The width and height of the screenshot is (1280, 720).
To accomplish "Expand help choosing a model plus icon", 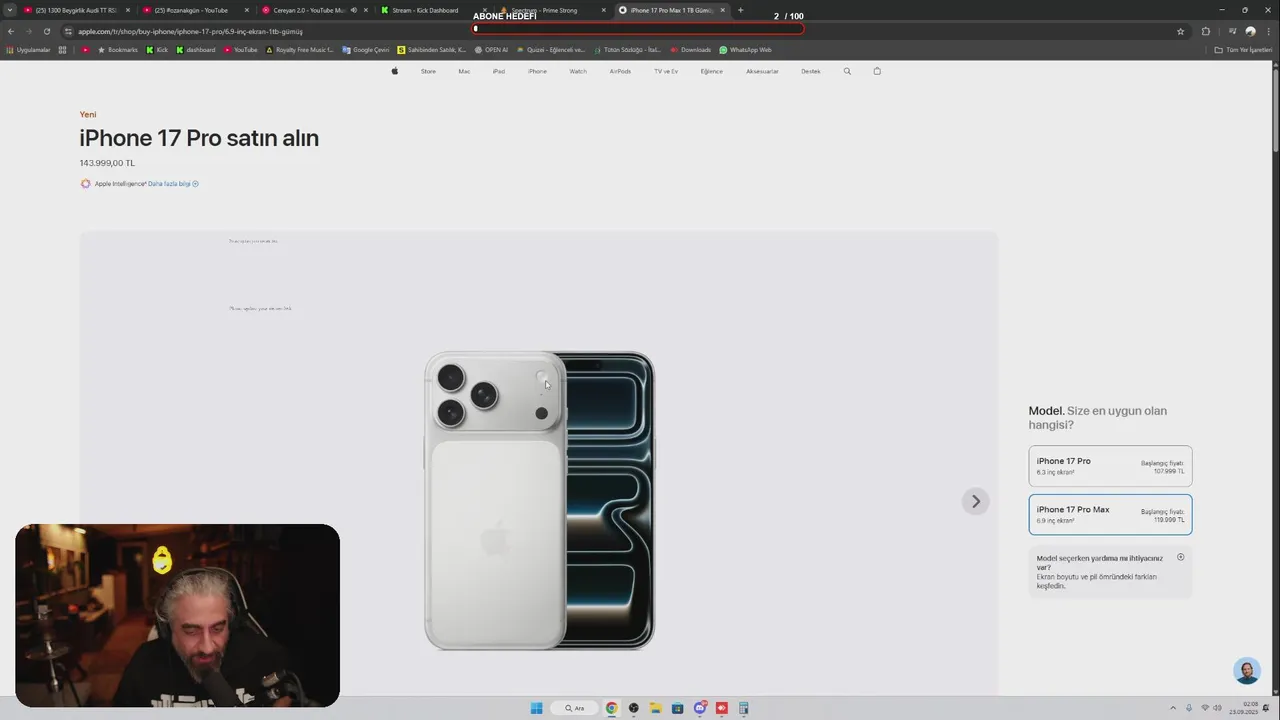I will point(1180,558).
